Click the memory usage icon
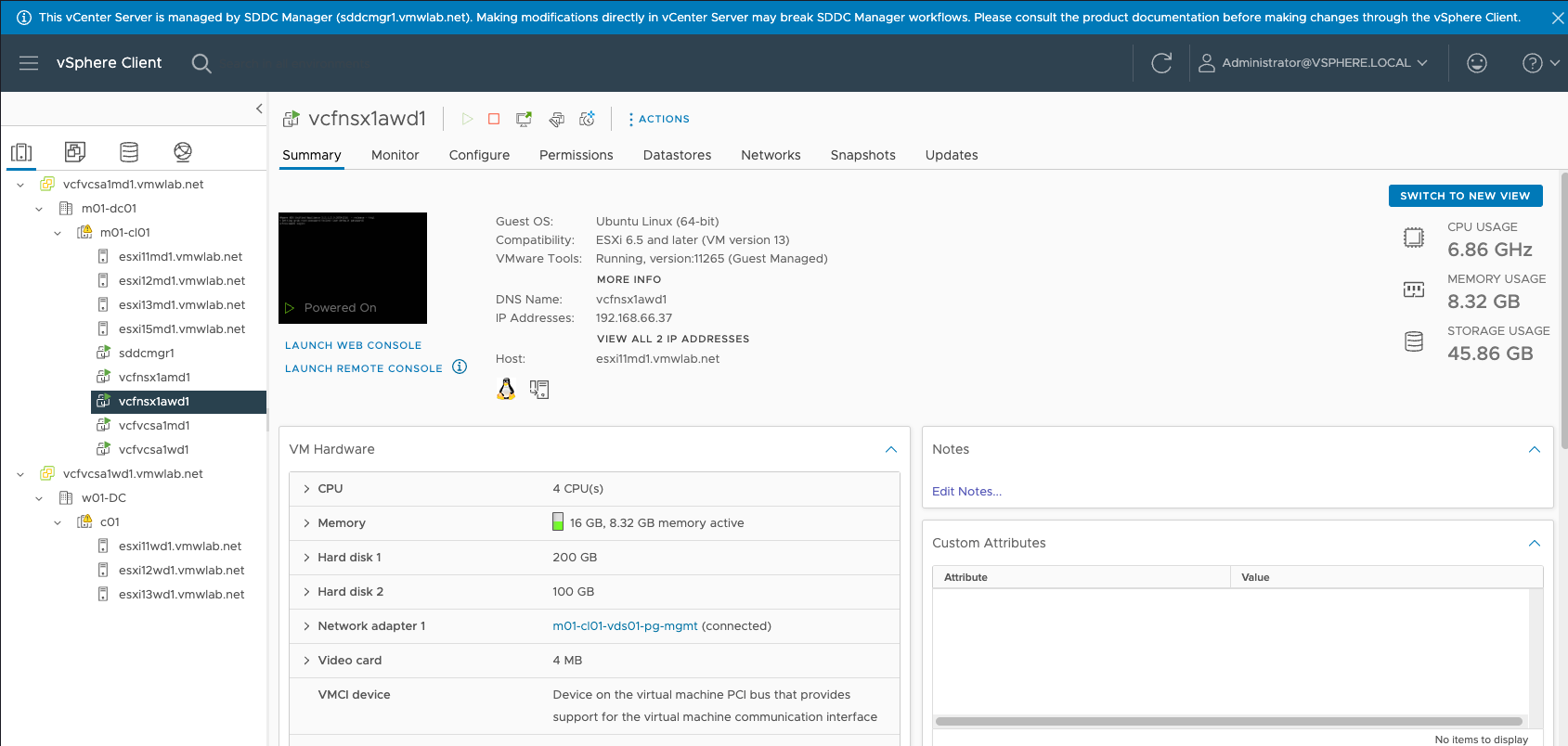Viewport: 1568px width, 746px height. 1414,289
